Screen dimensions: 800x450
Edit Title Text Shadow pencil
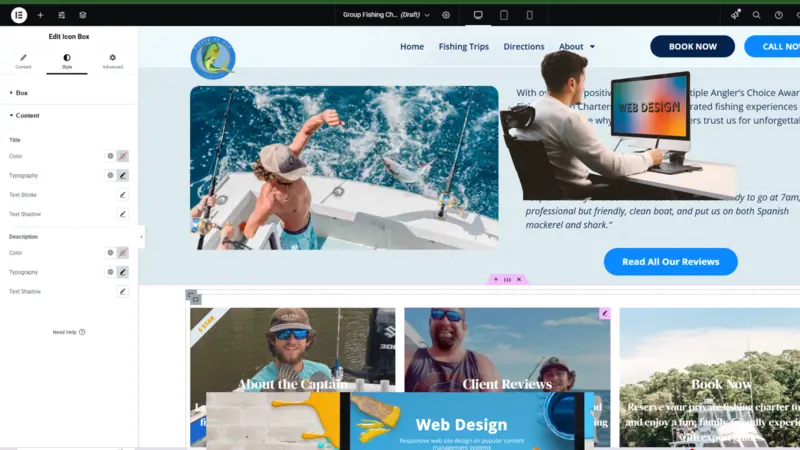[x=122, y=214]
